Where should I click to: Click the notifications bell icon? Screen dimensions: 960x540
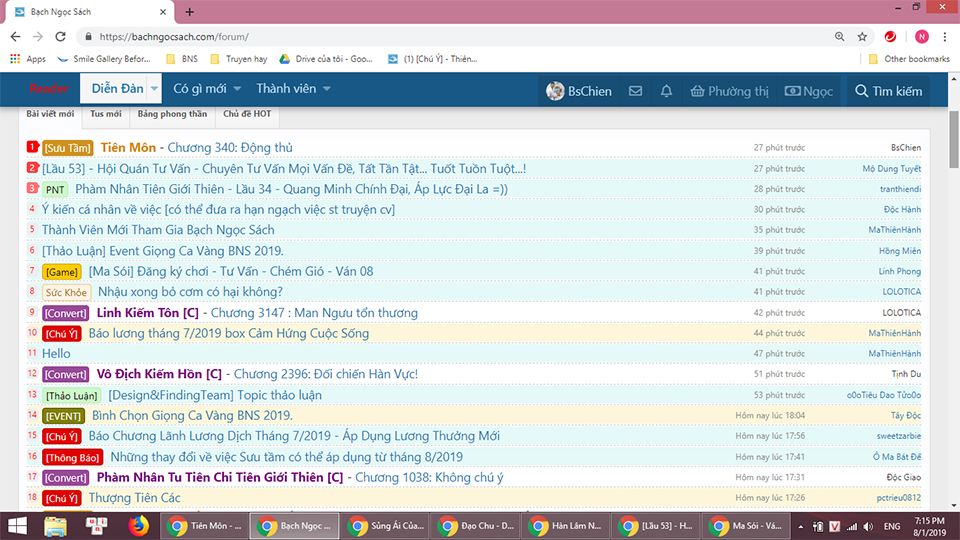(666, 91)
